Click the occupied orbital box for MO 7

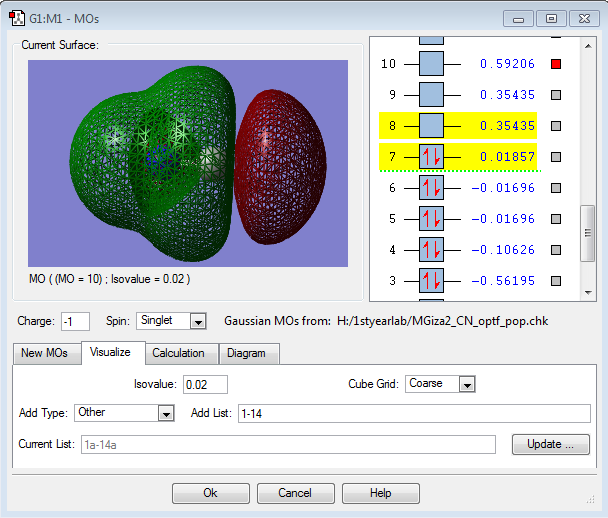point(431,157)
